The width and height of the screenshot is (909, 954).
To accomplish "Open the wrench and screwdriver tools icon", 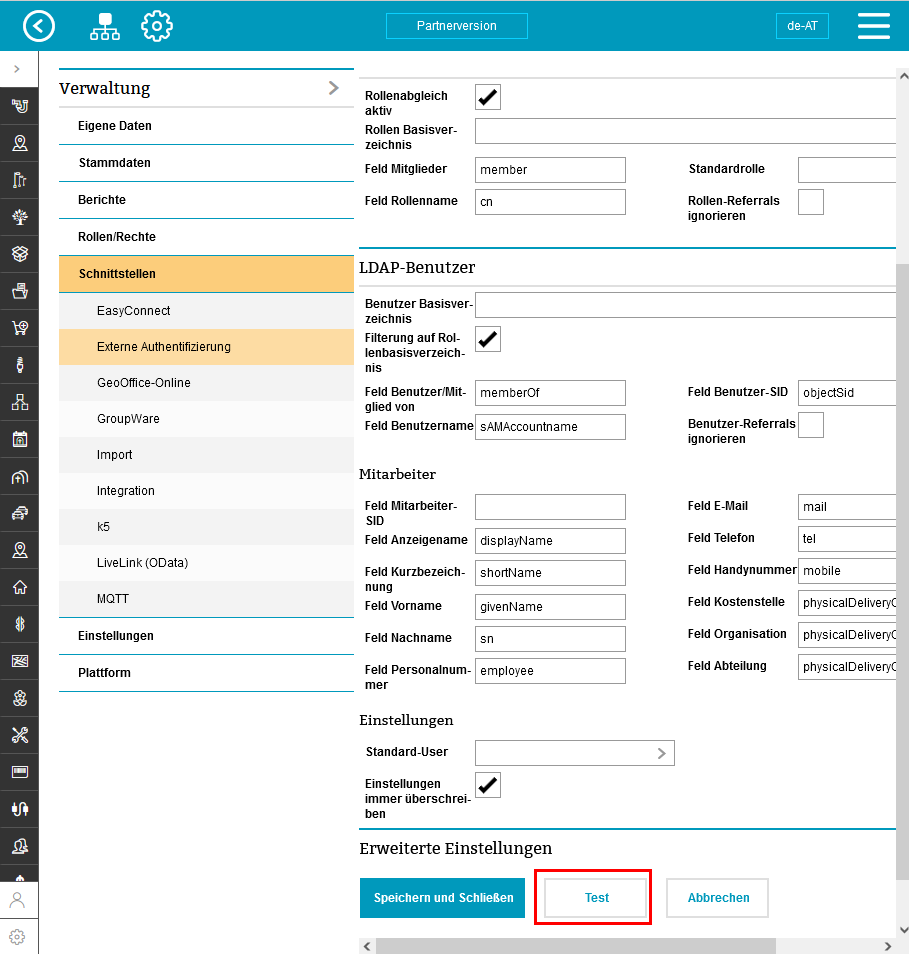I will coord(20,736).
